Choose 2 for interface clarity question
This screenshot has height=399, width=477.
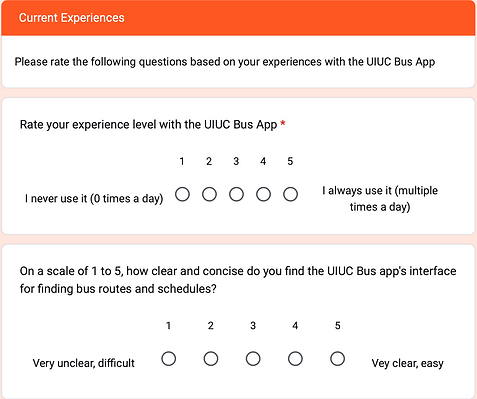(211, 359)
